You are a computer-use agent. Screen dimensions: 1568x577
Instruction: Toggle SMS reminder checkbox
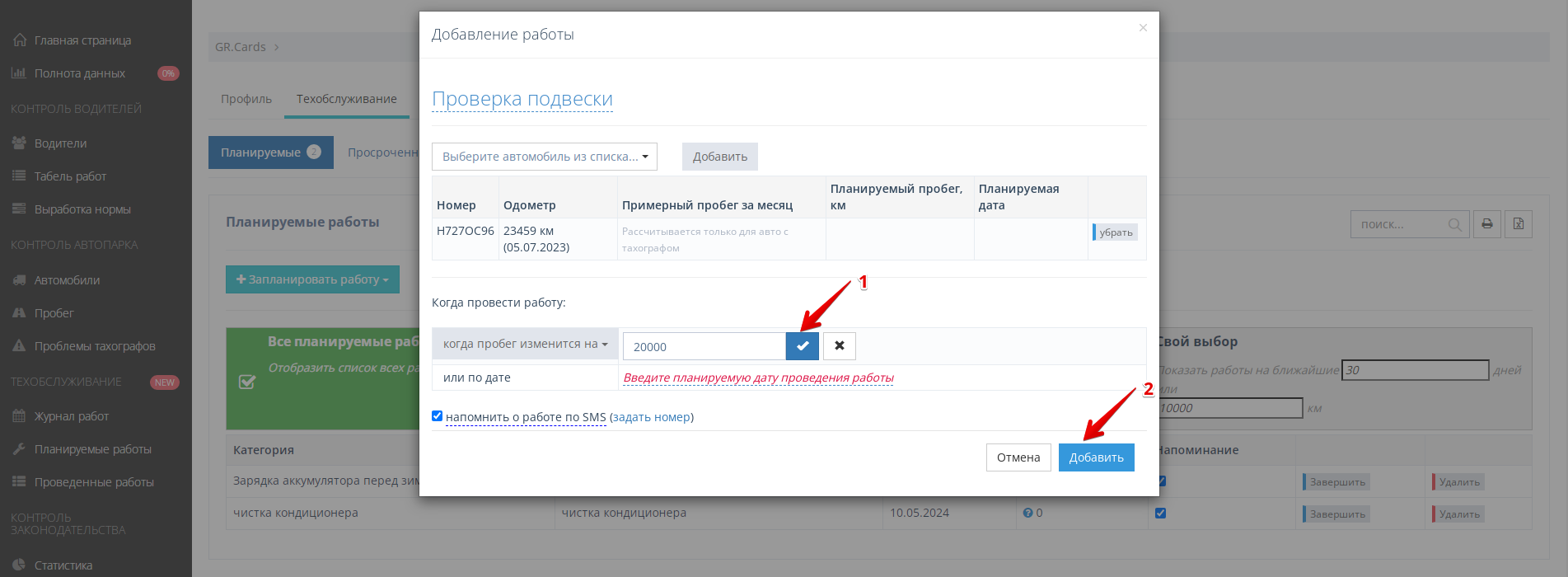pyautogui.click(x=438, y=416)
